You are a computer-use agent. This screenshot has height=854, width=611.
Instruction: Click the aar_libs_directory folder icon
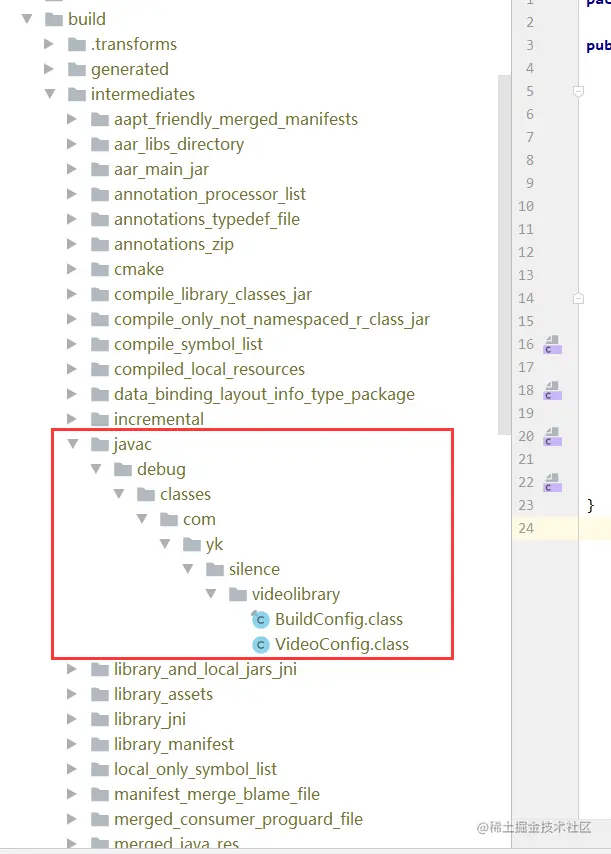[x=100, y=144]
